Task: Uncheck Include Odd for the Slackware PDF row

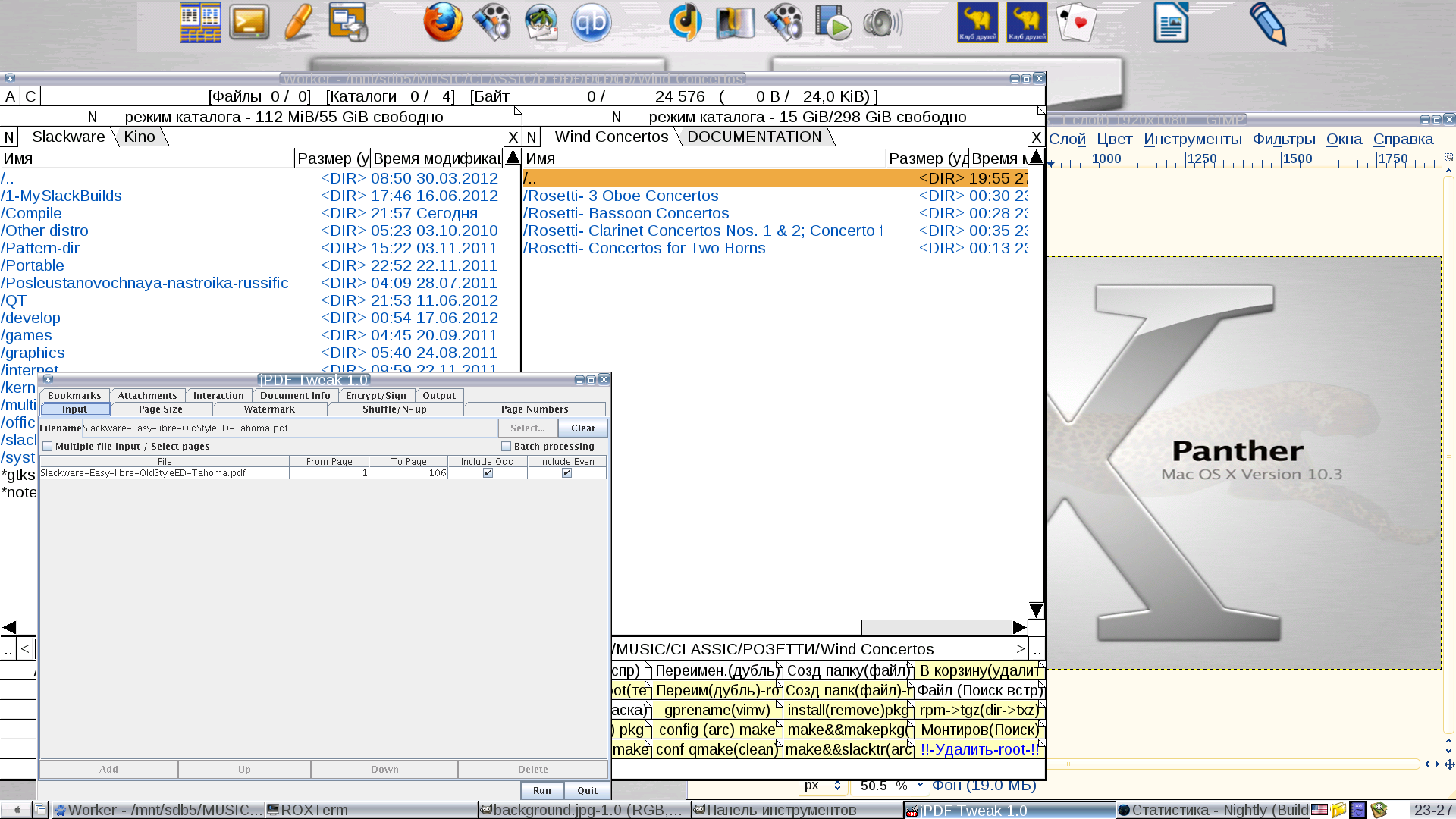Action: point(488,473)
